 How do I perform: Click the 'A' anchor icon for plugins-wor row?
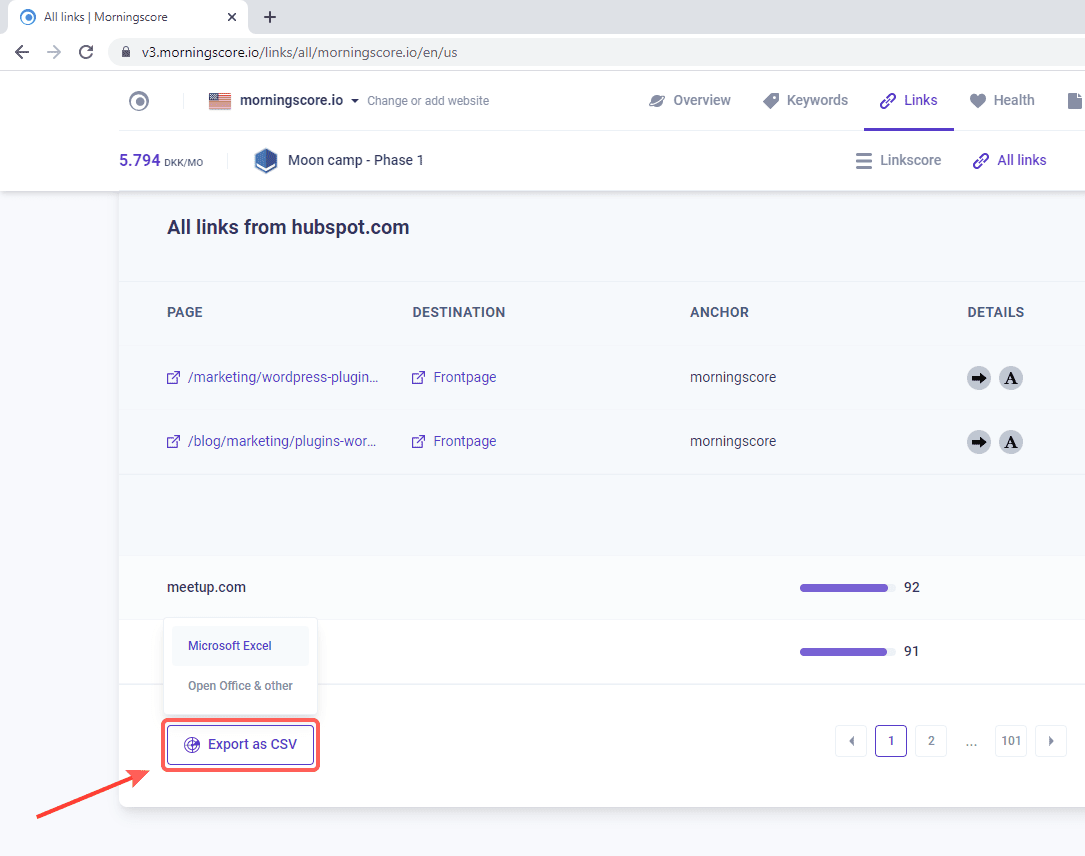(1011, 442)
